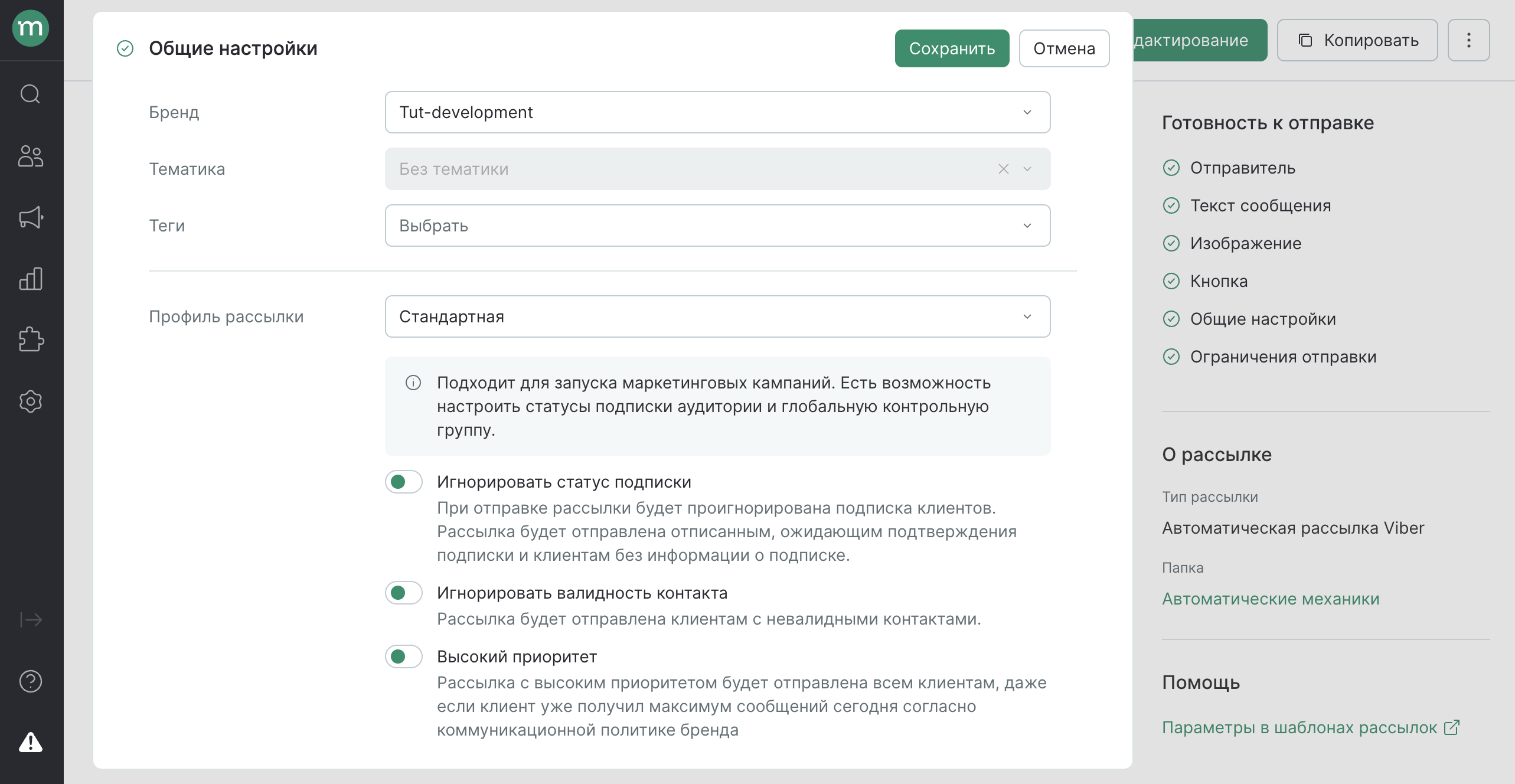Image resolution: width=1515 pixels, height=784 pixels.
Task: Click the external link icon after Параметры в шаблонах
Action: click(1451, 727)
